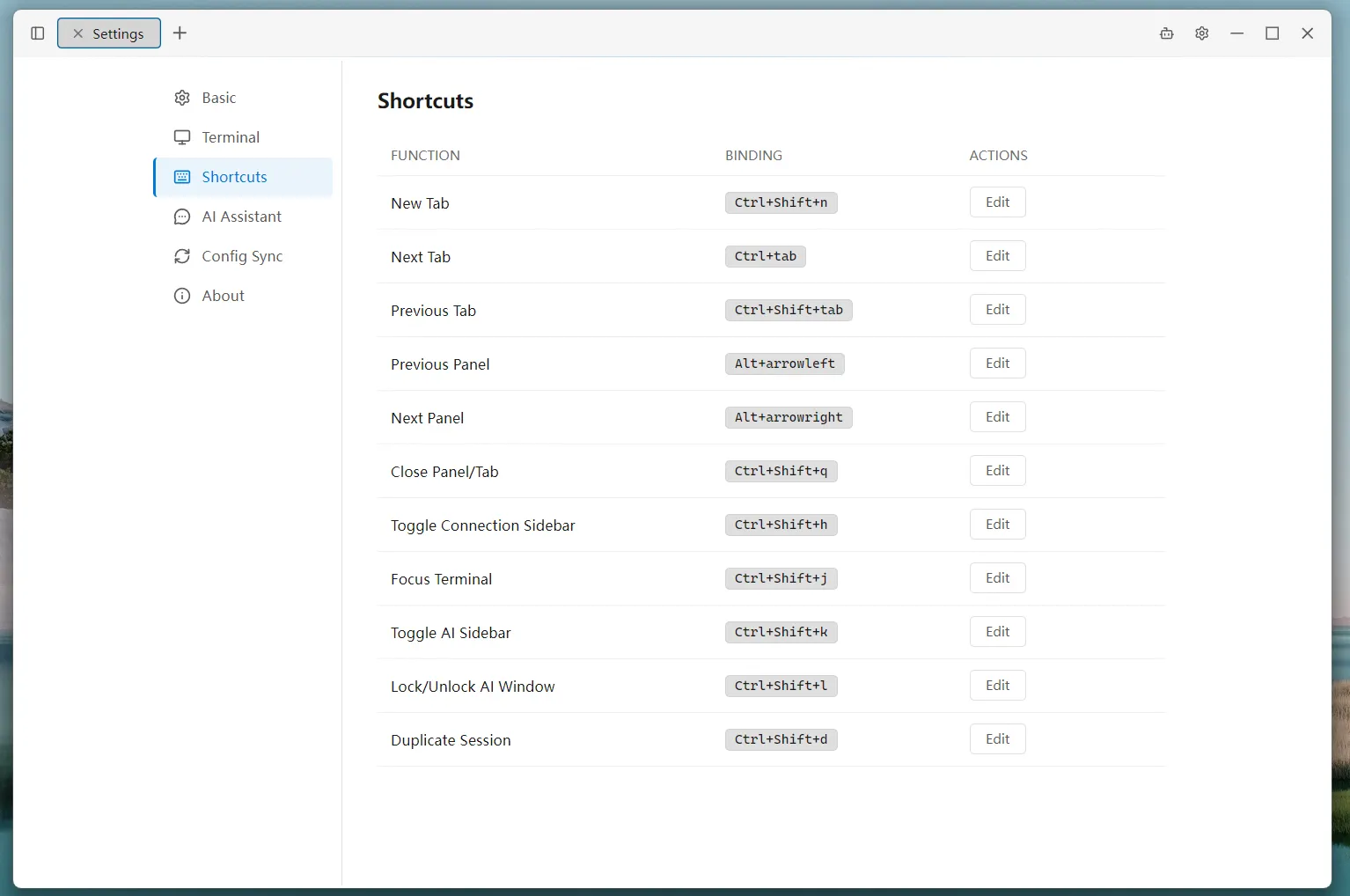Maximize the application window
The image size is (1350, 896).
coord(1273,33)
